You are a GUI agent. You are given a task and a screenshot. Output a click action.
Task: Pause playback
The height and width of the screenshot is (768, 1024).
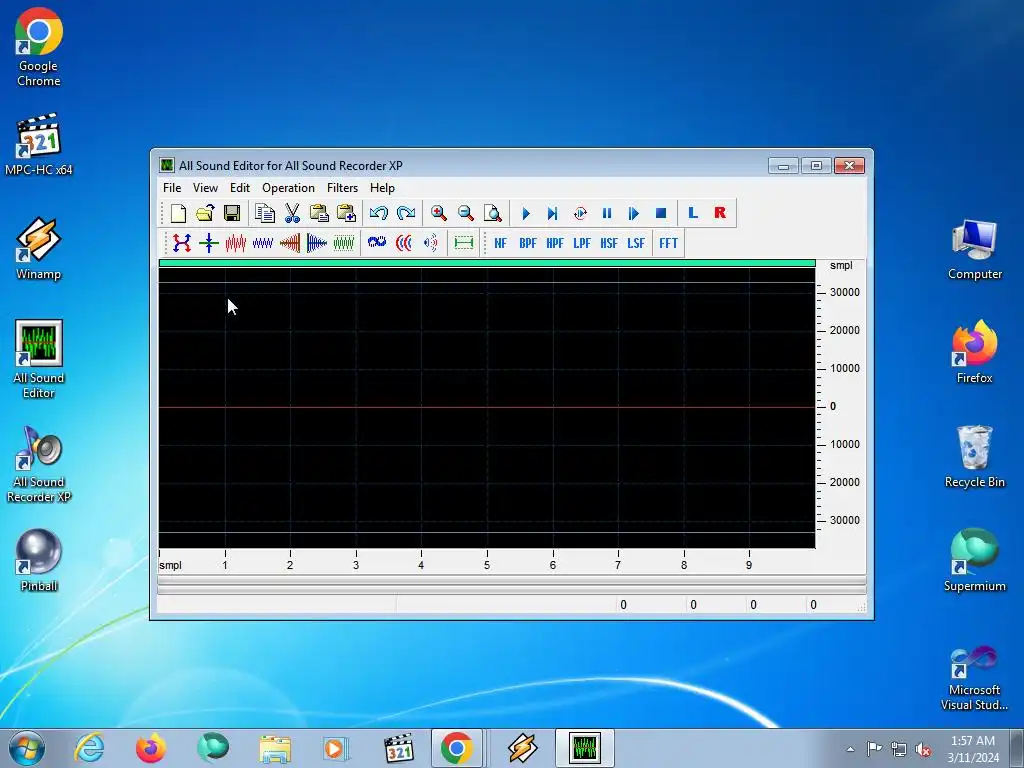point(607,214)
